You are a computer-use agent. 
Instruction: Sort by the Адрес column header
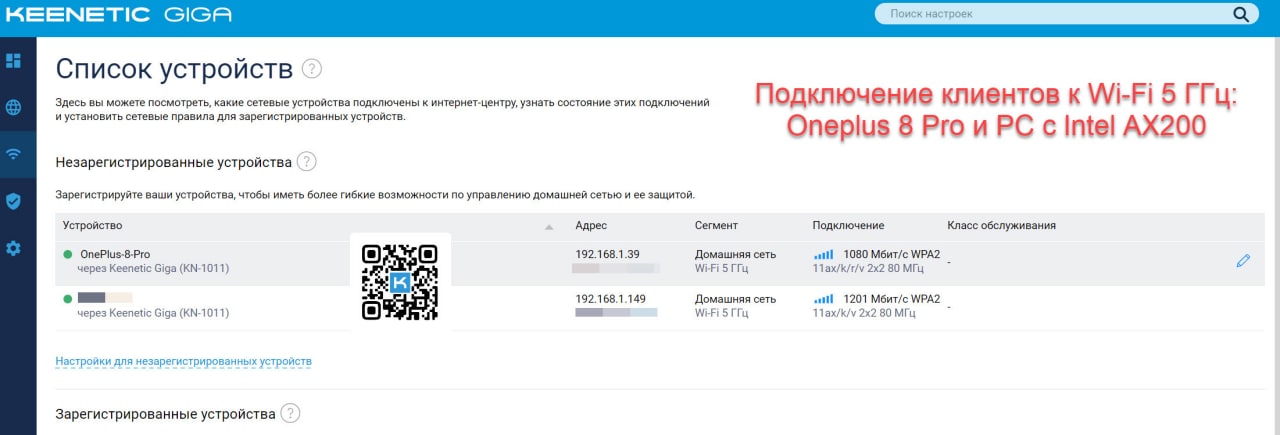591,226
